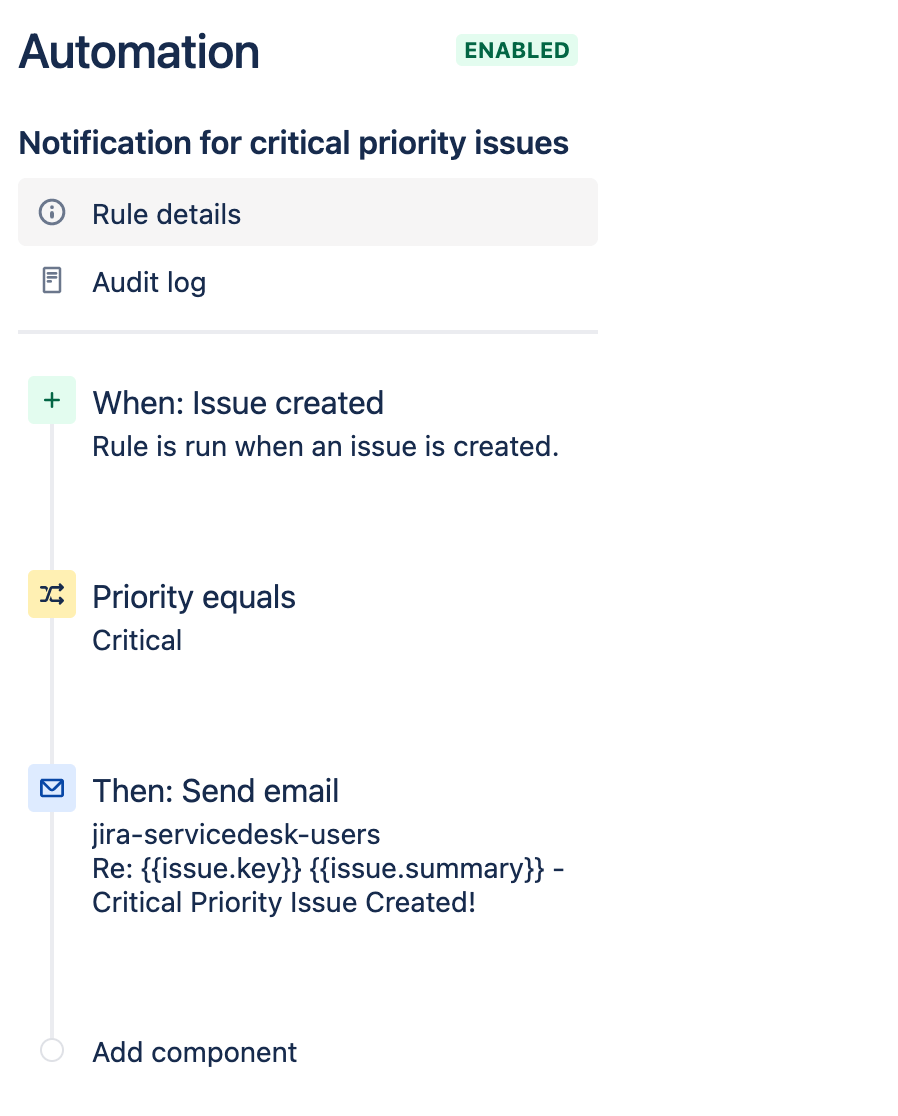The width and height of the screenshot is (898, 1116).
Task: Open the Rule details section
Action: click(166, 213)
